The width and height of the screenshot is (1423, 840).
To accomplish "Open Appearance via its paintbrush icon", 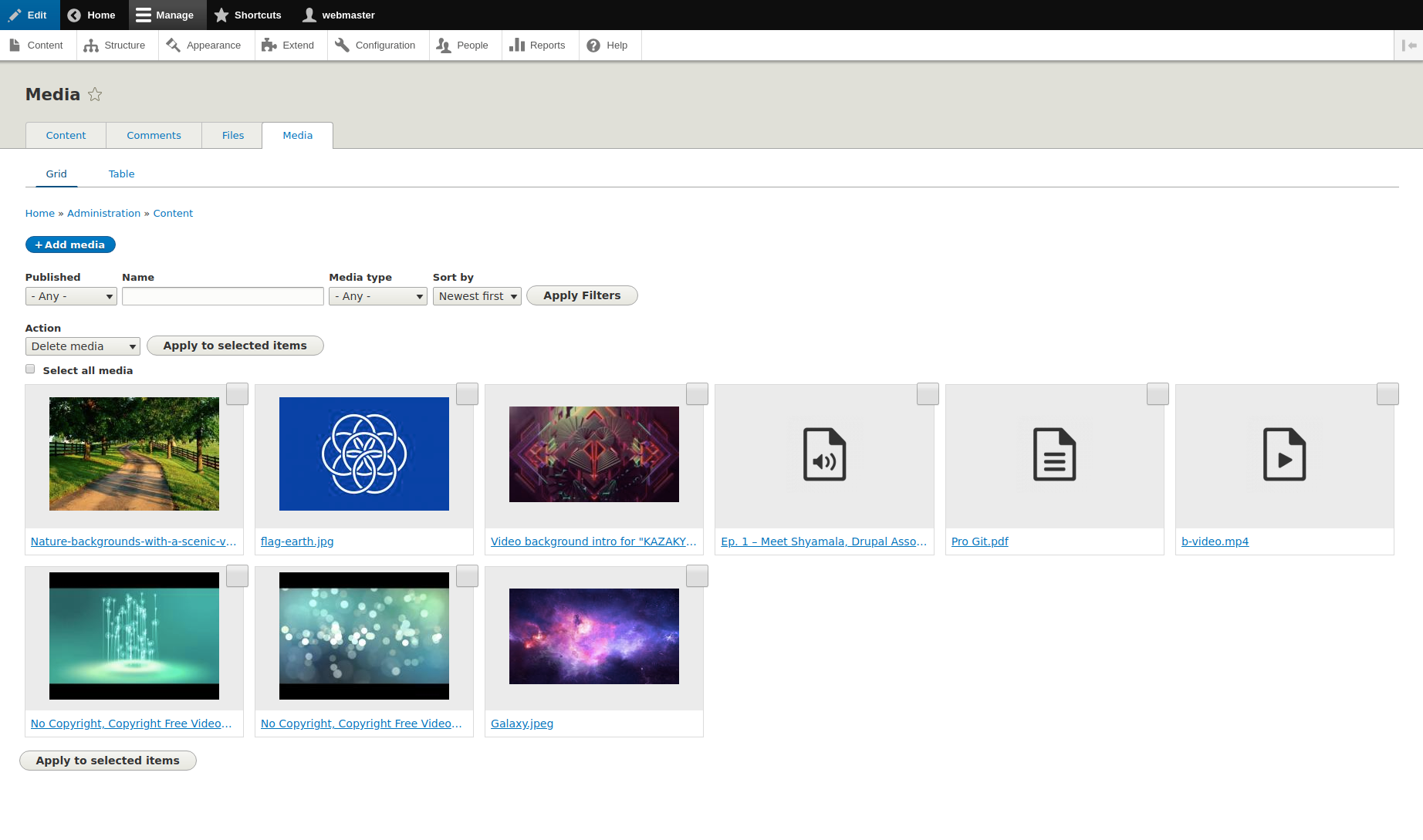I will [x=173, y=46].
